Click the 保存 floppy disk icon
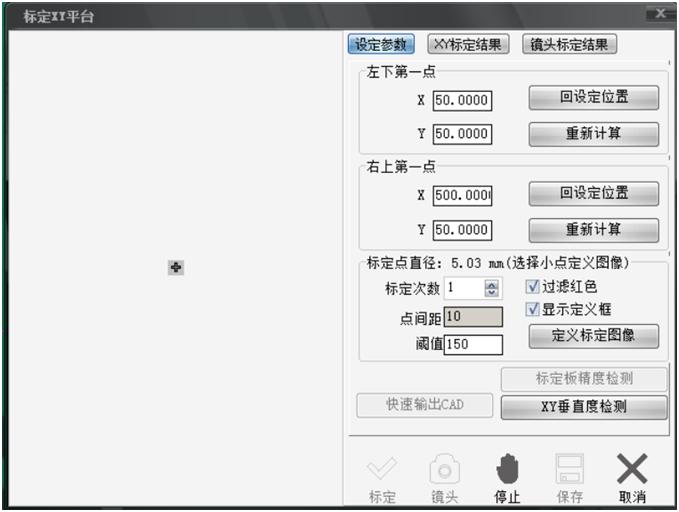The height and width of the screenshot is (512, 679). pyautogui.click(x=569, y=468)
